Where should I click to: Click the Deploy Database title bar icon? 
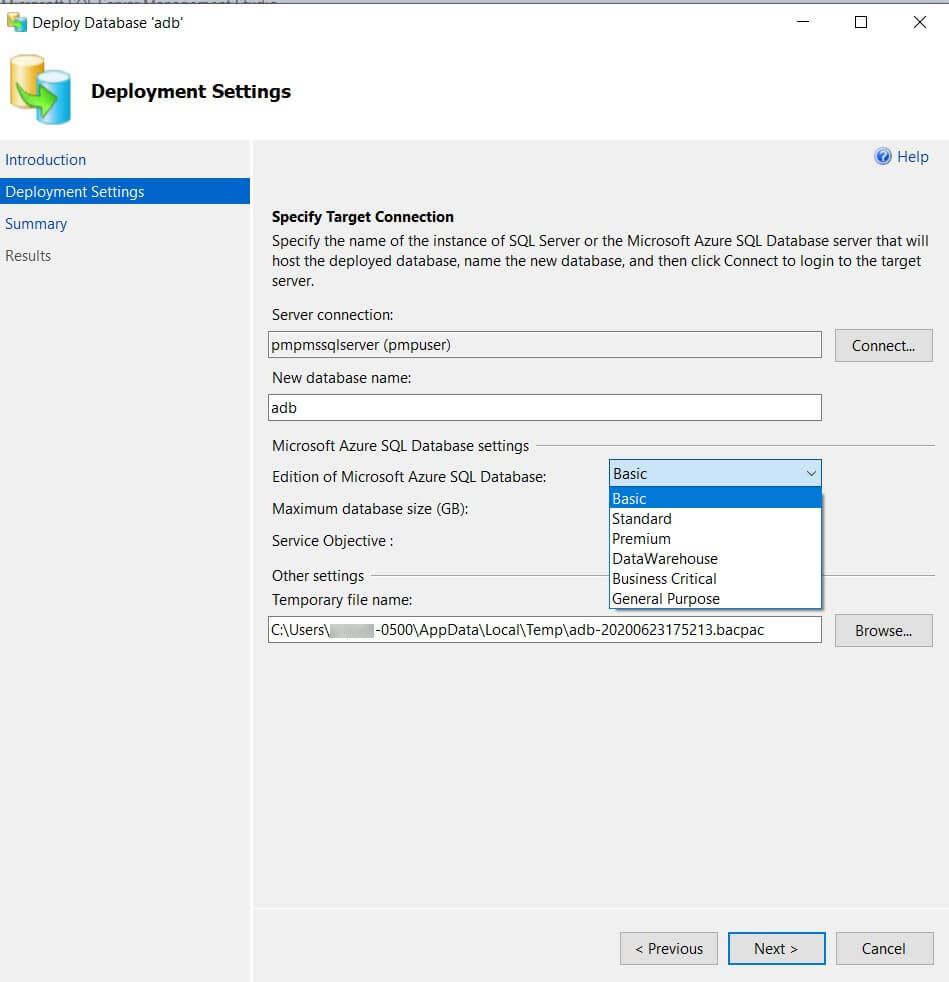[x=16, y=22]
